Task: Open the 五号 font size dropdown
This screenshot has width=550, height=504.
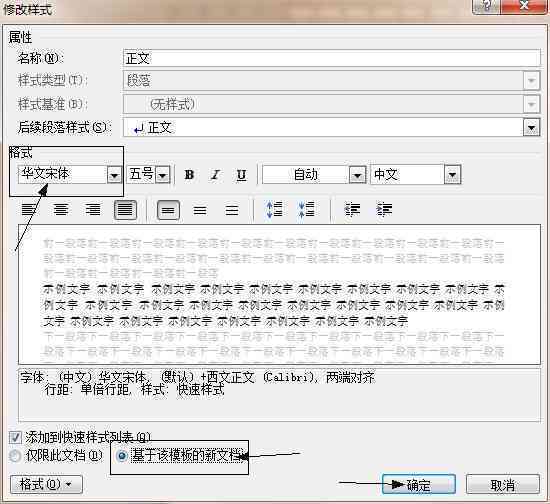Action: point(162,175)
